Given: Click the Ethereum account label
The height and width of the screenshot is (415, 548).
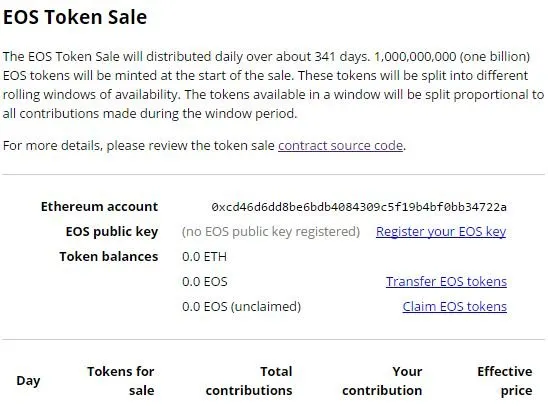Looking at the screenshot, I should pos(100,207).
